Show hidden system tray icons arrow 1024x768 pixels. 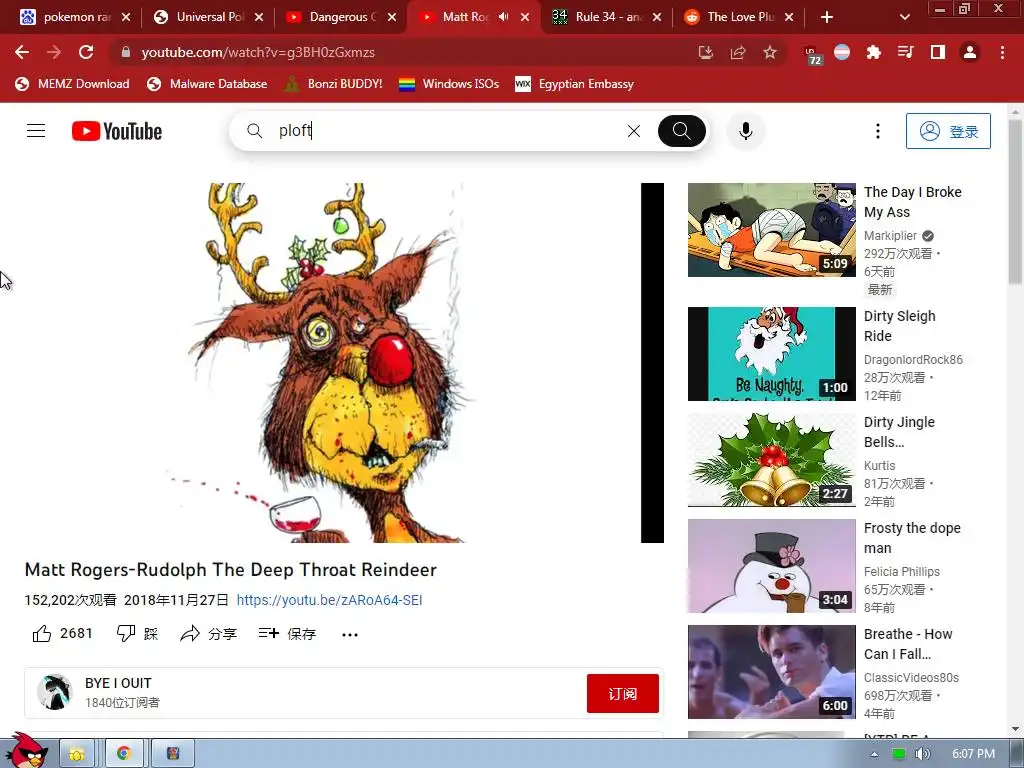click(874, 754)
